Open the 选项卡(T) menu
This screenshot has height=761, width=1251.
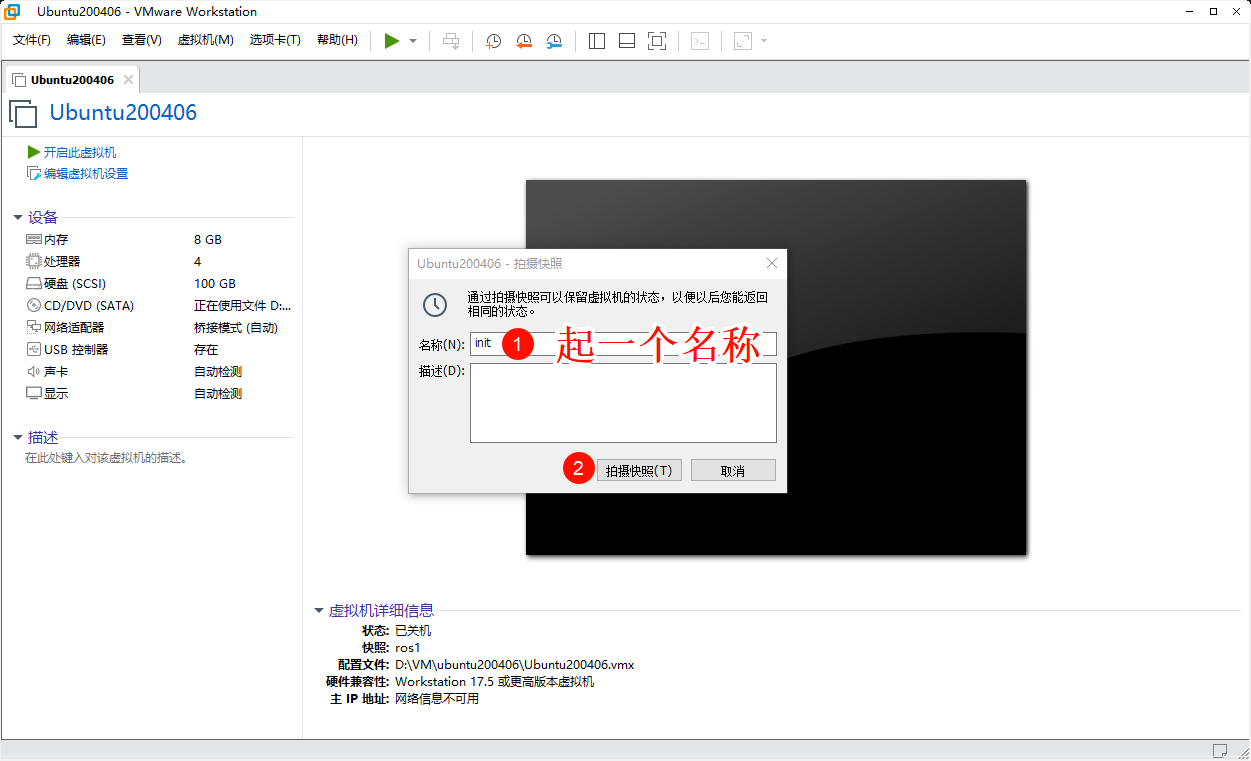275,40
